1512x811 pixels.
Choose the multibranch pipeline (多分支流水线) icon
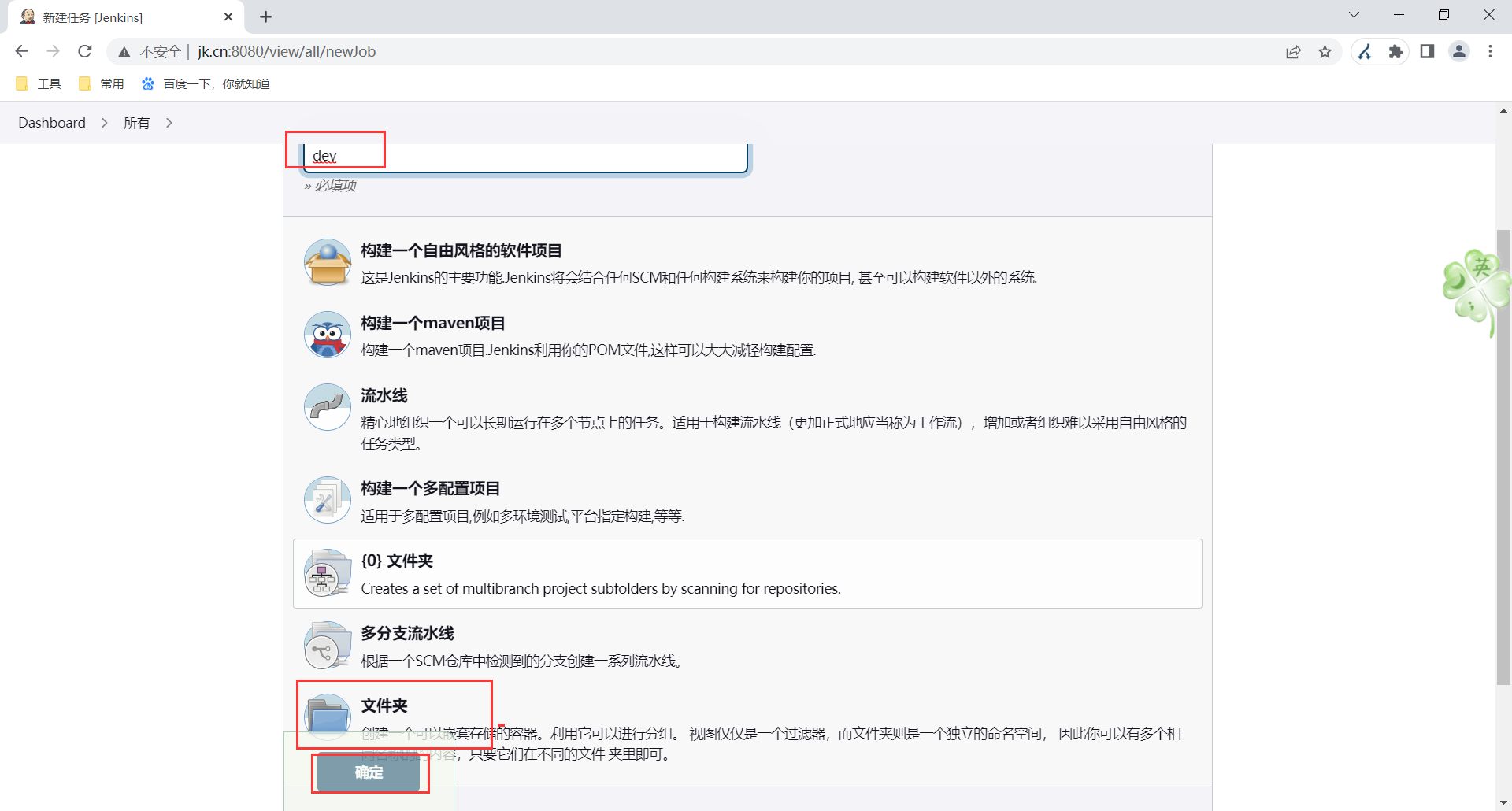click(x=328, y=645)
